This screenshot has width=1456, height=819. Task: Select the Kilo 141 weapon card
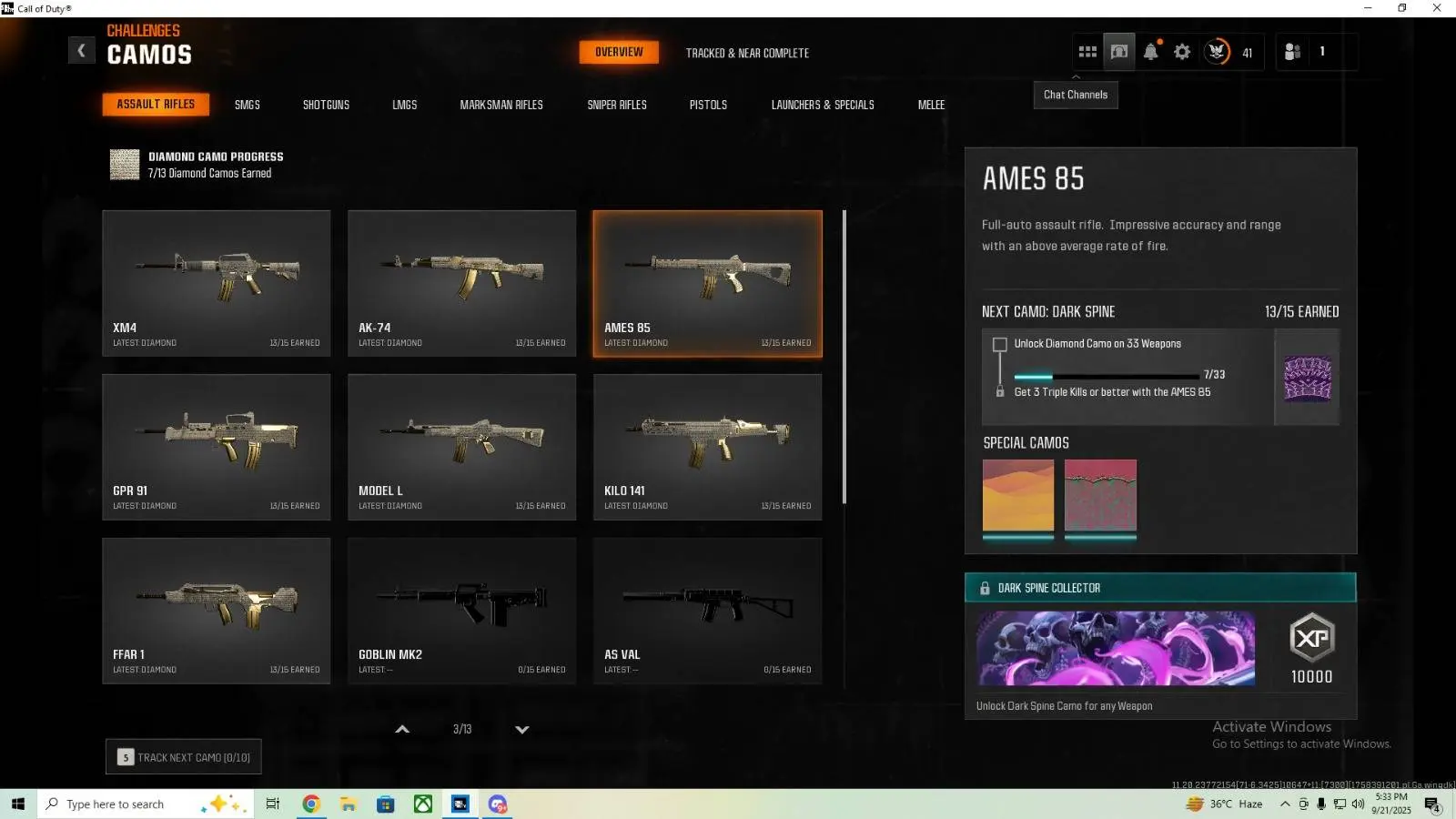coord(707,447)
